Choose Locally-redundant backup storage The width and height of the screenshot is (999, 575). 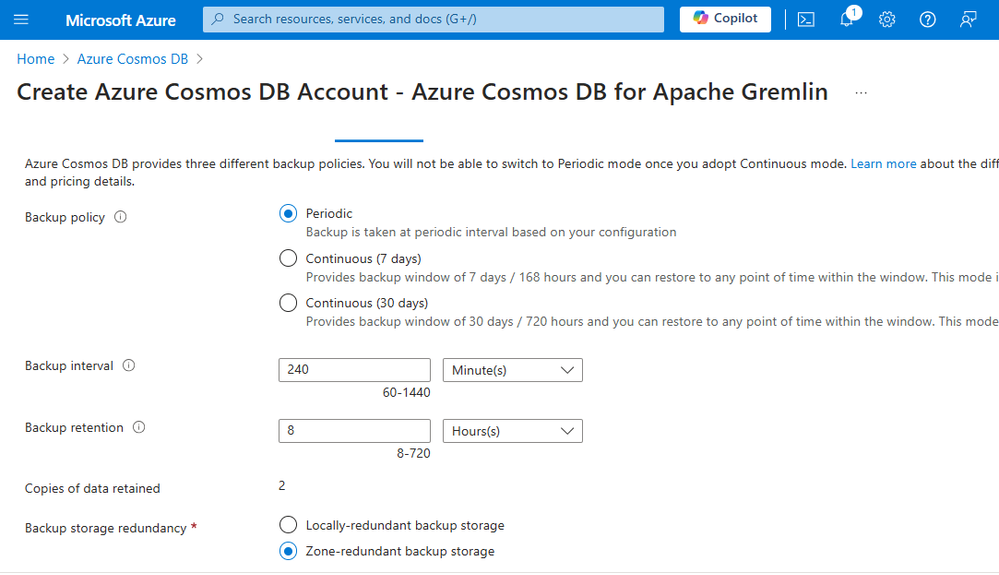pyautogui.click(x=288, y=525)
